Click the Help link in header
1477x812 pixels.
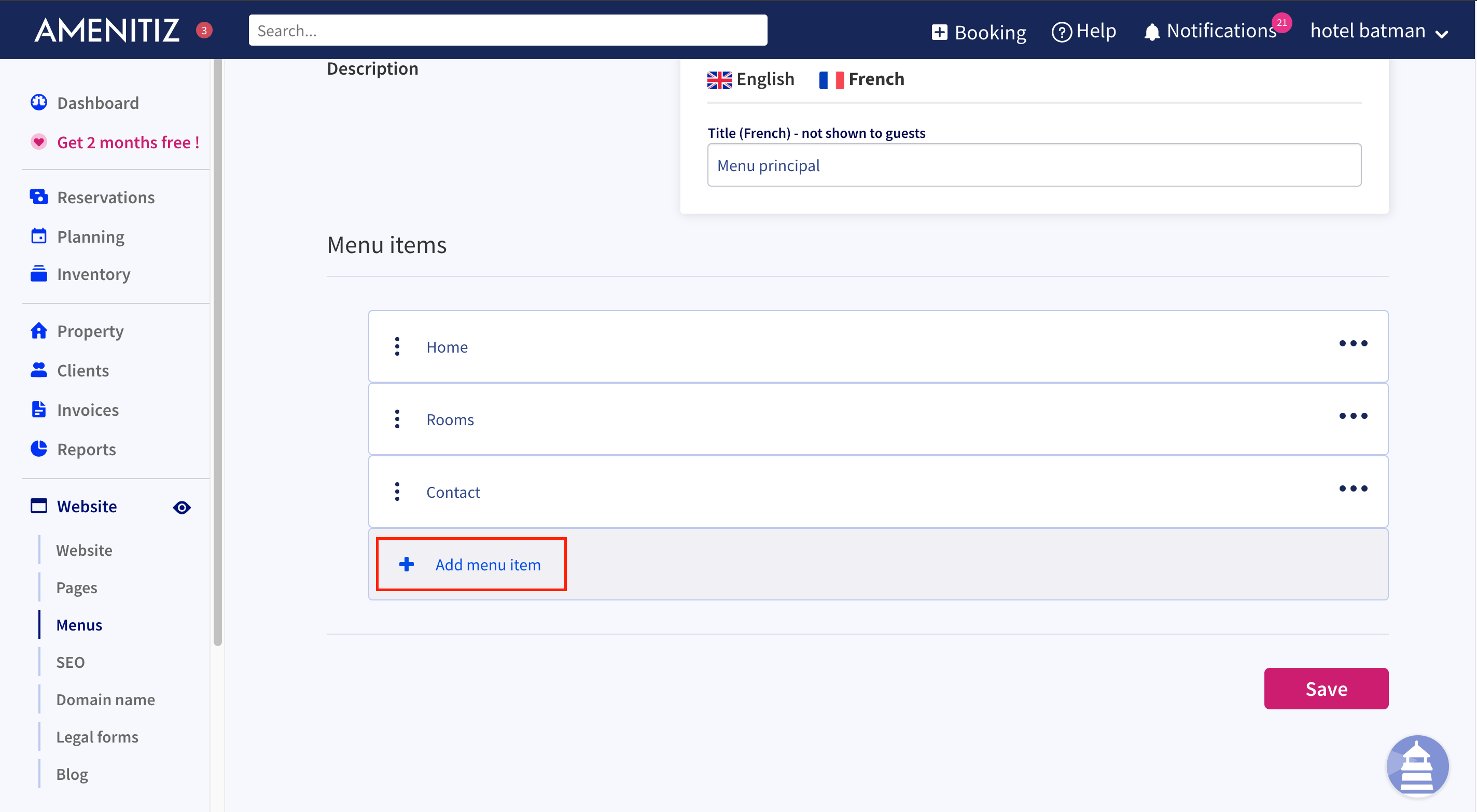1084,31
